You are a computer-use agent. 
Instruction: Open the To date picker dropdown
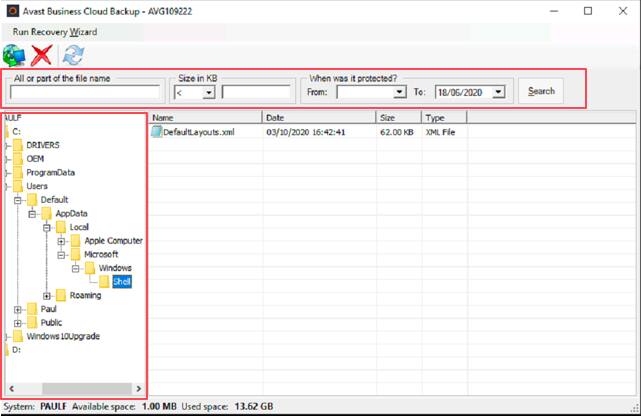click(x=498, y=92)
